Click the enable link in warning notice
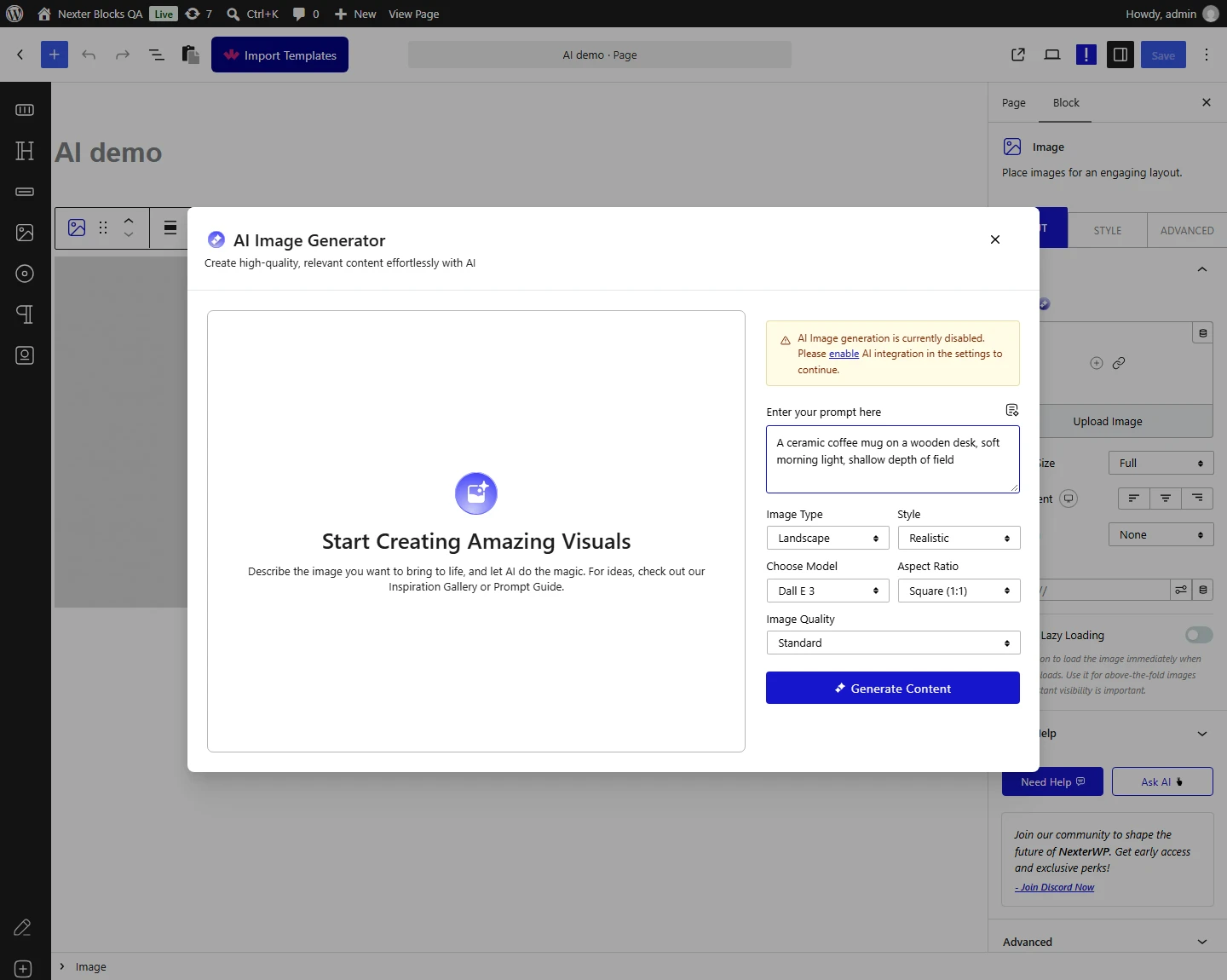Image resolution: width=1227 pixels, height=980 pixels. (844, 354)
